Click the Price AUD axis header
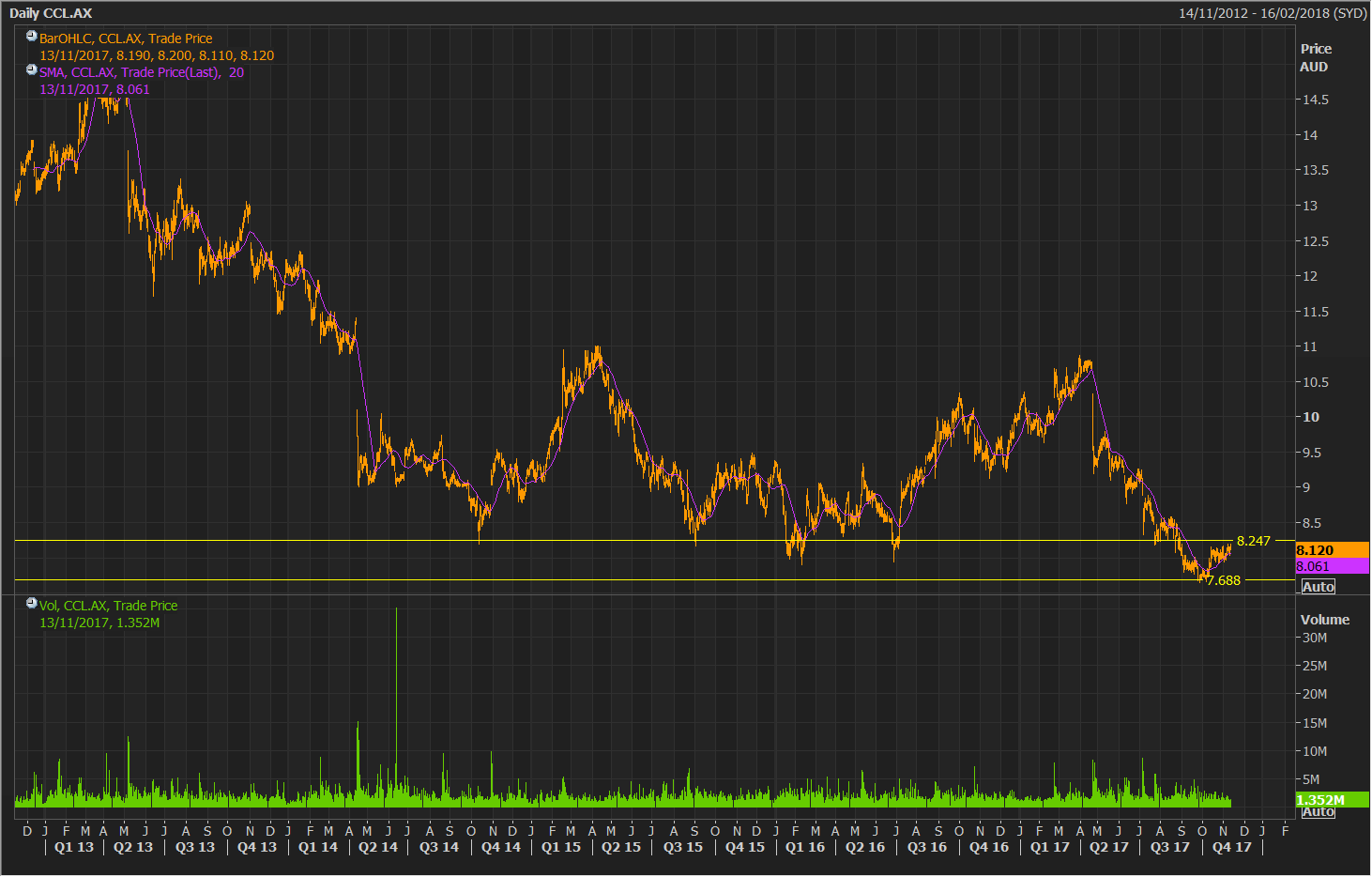 tap(1315, 57)
